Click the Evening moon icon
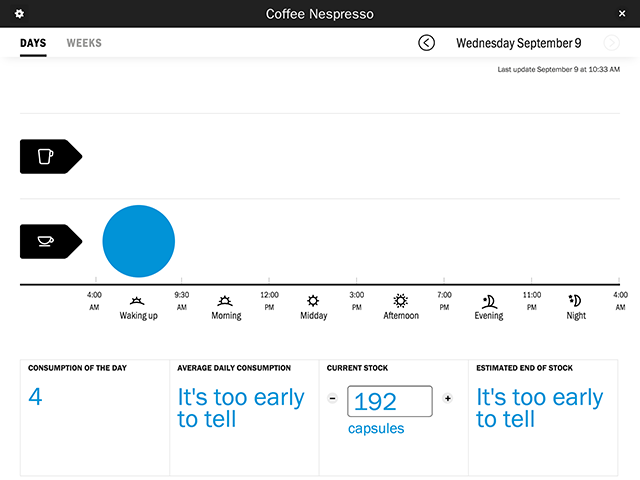 489,302
